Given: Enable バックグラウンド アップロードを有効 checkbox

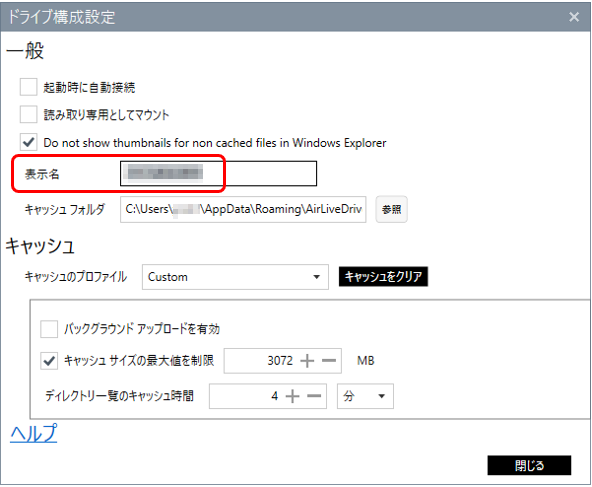Looking at the screenshot, I should point(49,329).
